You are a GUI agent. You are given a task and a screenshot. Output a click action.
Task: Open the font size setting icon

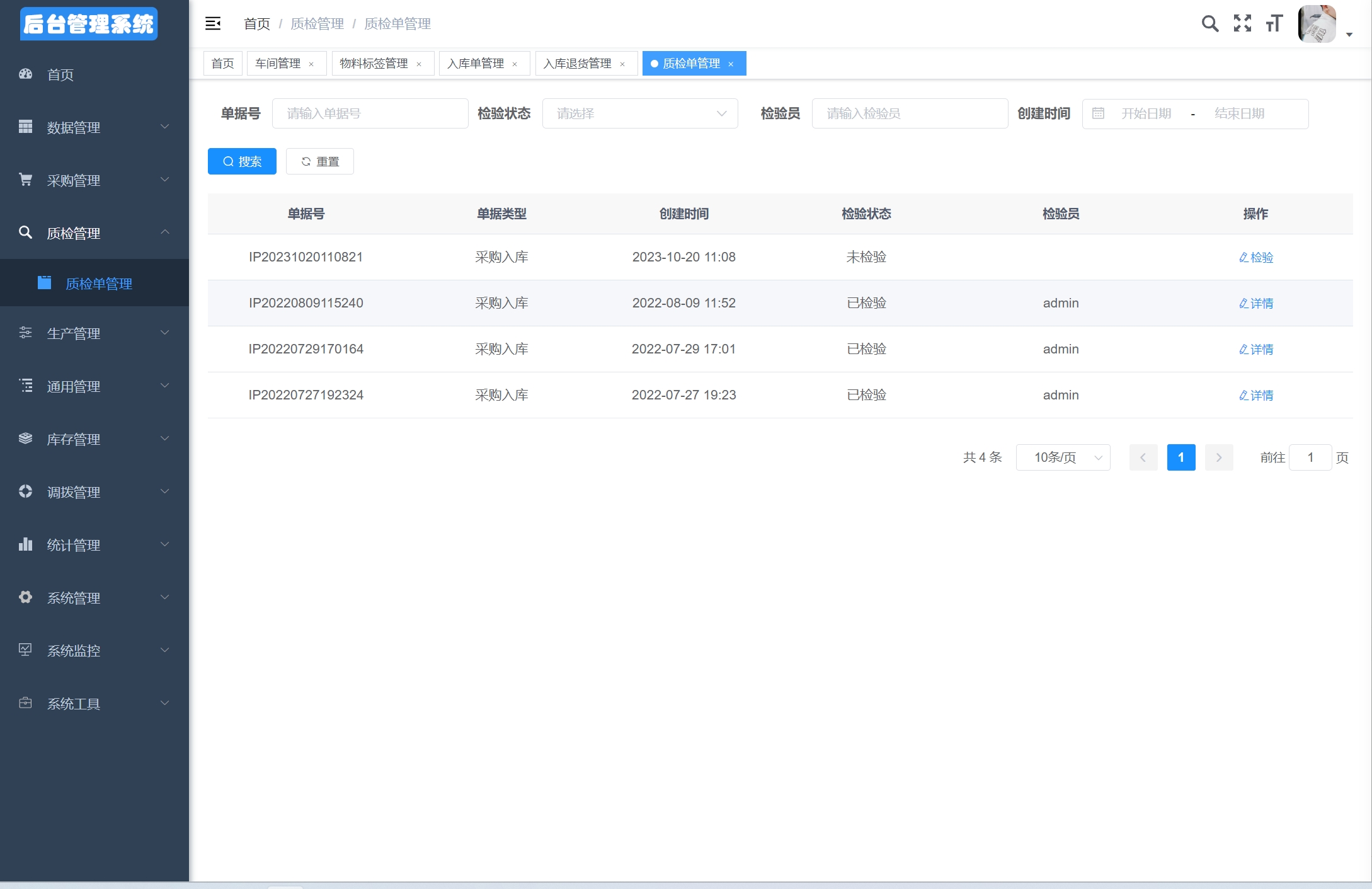point(1274,24)
